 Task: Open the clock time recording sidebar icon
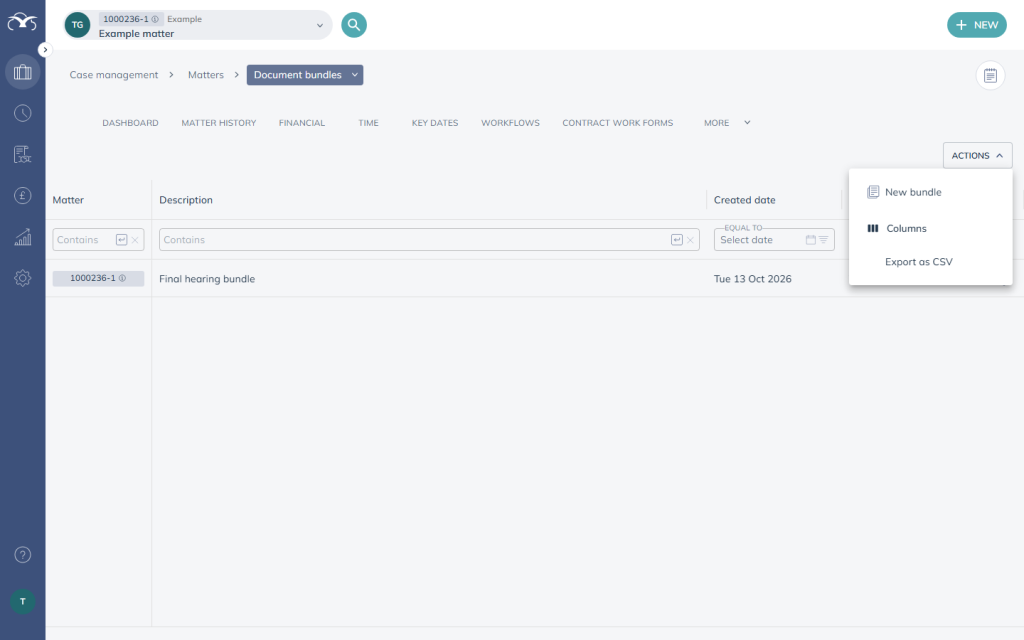pos(23,113)
